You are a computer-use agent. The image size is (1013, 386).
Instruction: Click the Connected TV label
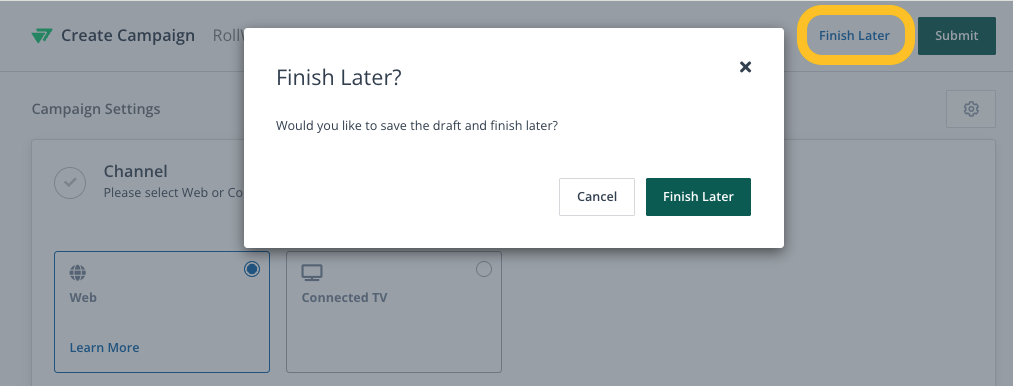pos(344,297)
